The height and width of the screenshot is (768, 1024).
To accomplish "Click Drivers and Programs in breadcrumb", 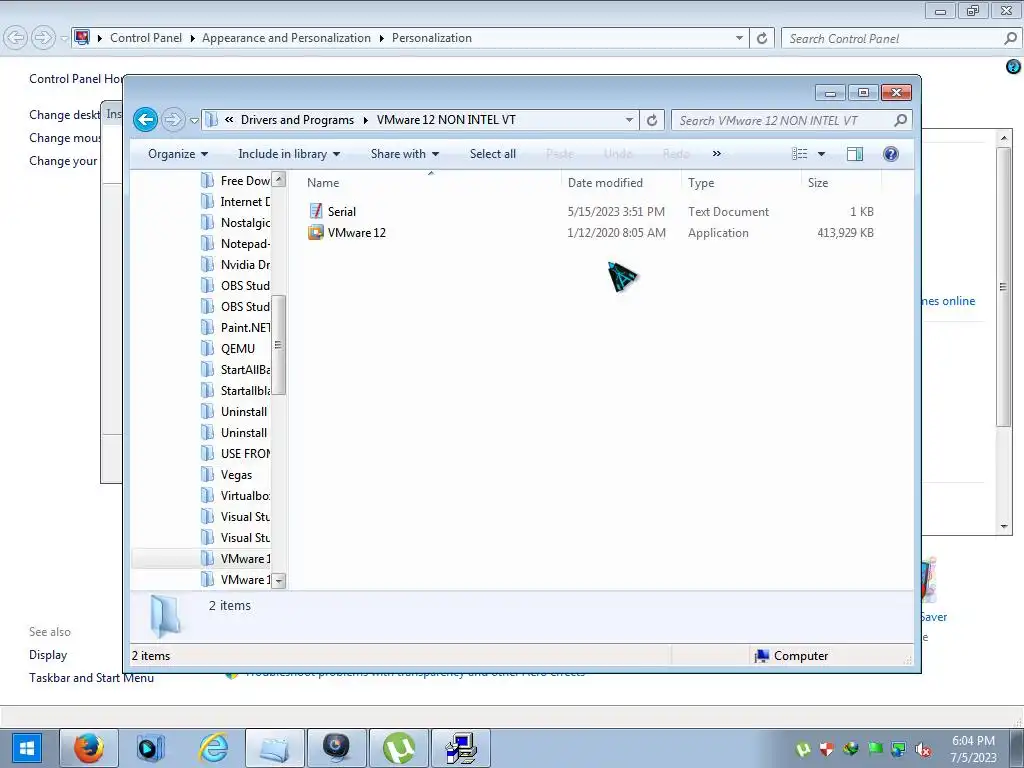I will pyautogui.click(x=297, y=120).
